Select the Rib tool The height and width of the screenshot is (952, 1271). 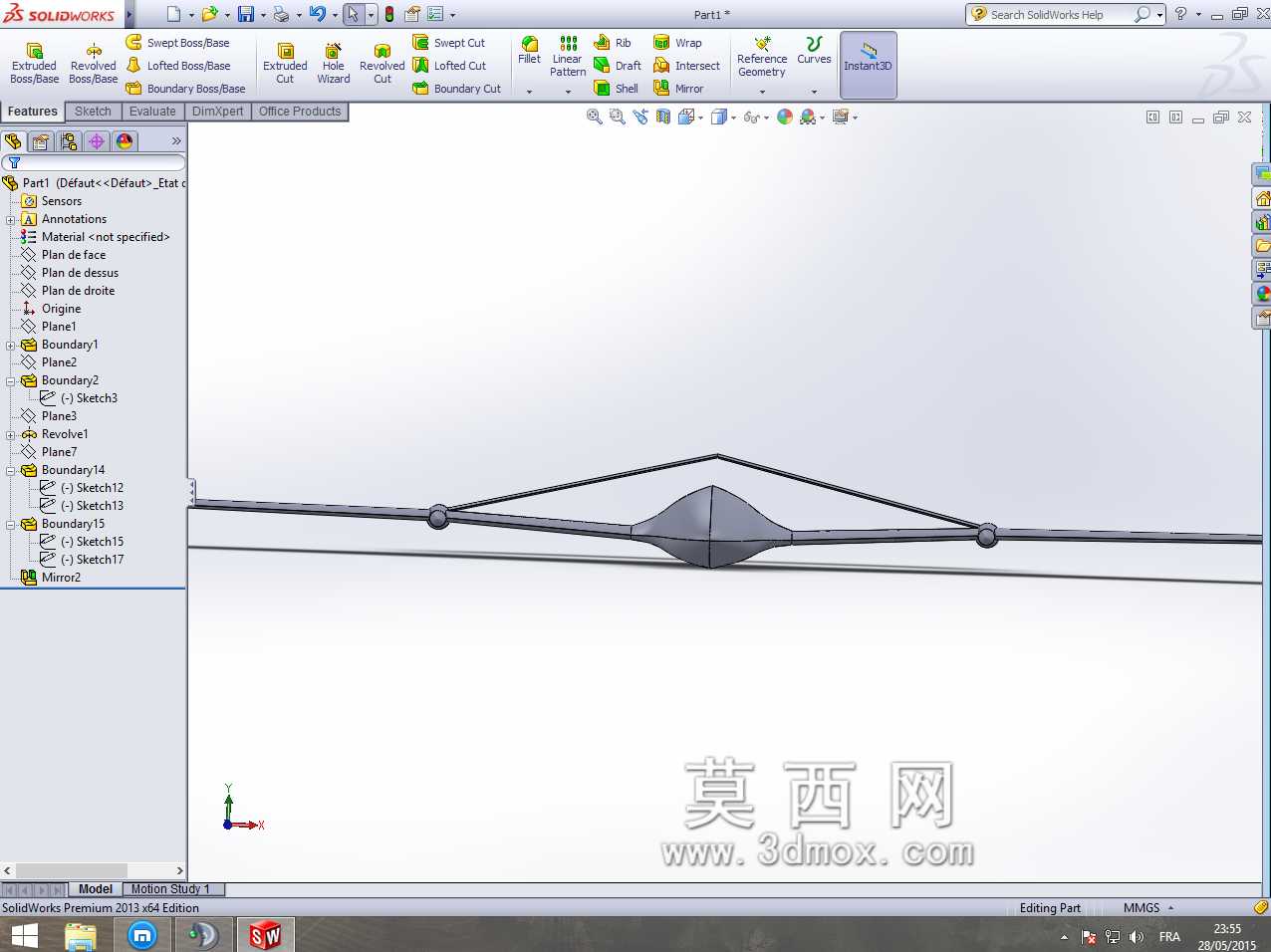click(x=613, y=43)
